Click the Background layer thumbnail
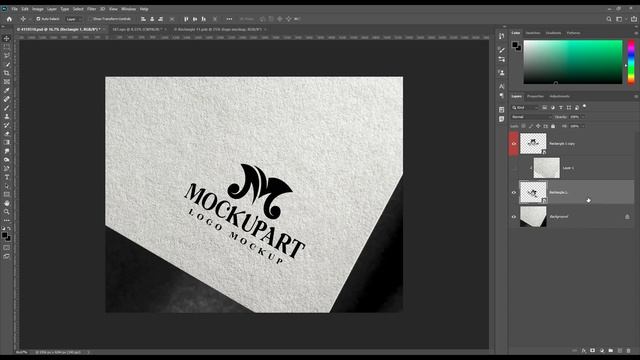This screenshot has height=360, width=640. click(533, 217)
